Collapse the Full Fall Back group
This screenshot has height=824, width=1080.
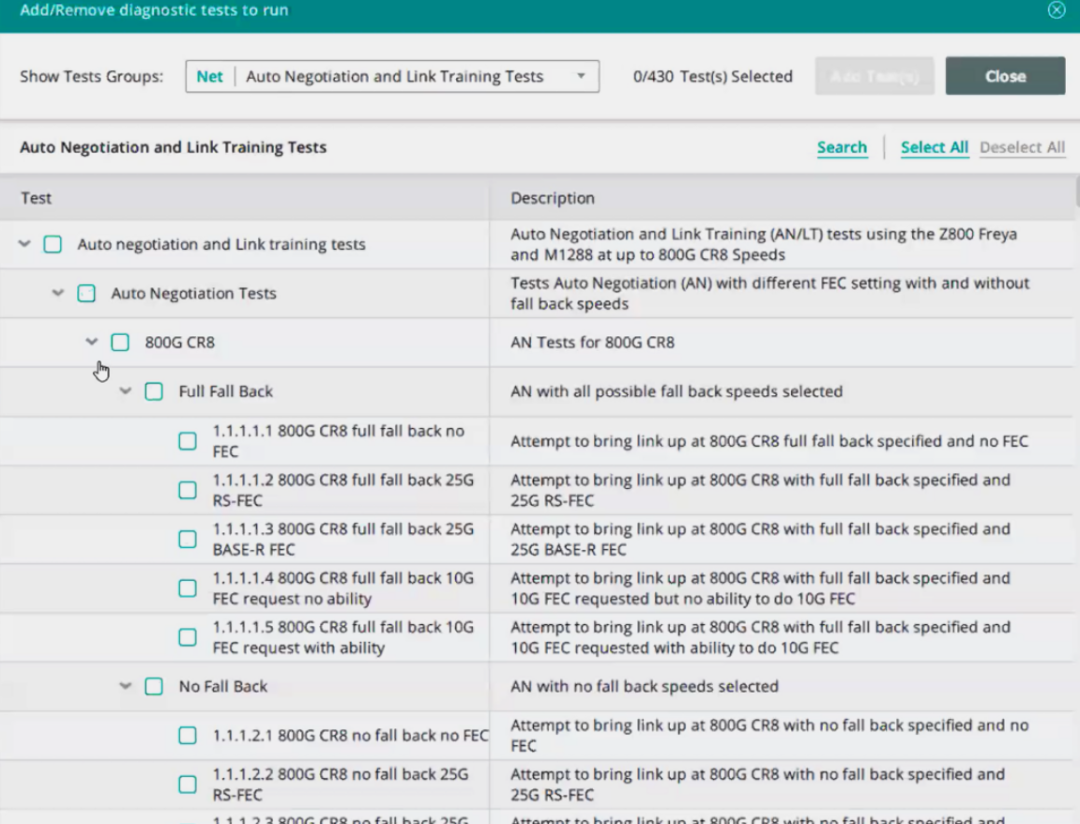tap(126, 391)
